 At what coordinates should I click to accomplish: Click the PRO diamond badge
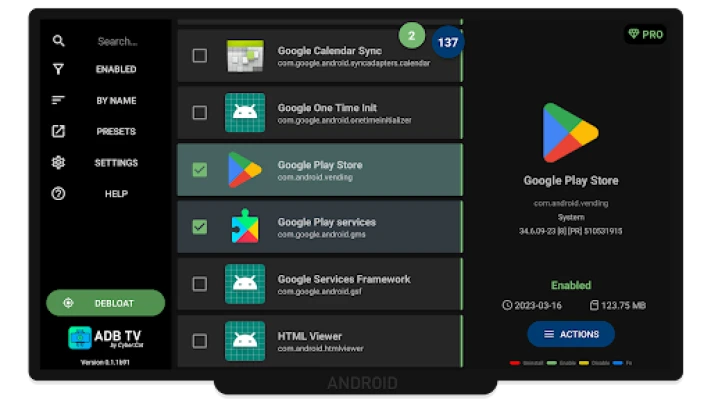(645, 34)
